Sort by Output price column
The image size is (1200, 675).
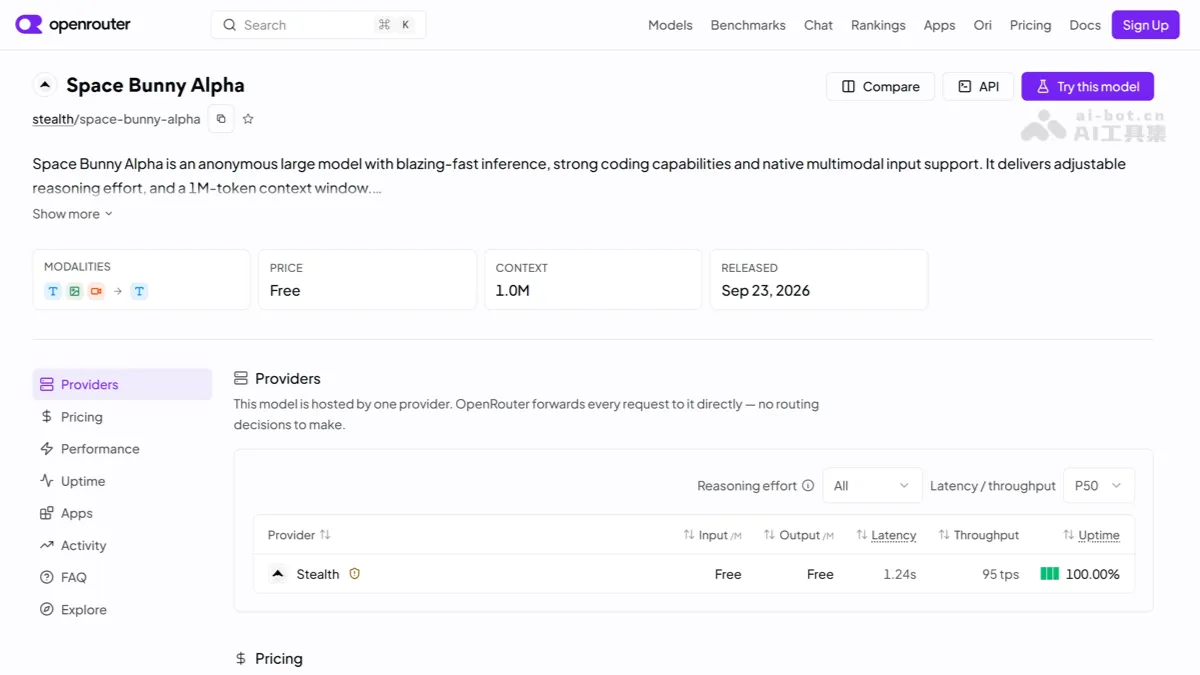click(769, 535)
